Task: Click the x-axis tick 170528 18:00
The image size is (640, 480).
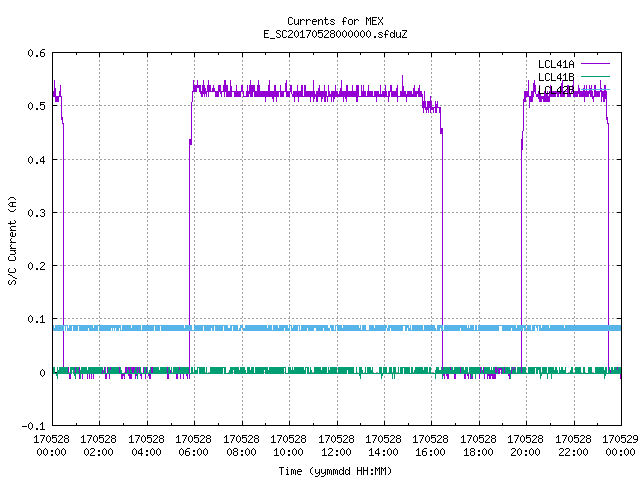Action: point(478,446)
